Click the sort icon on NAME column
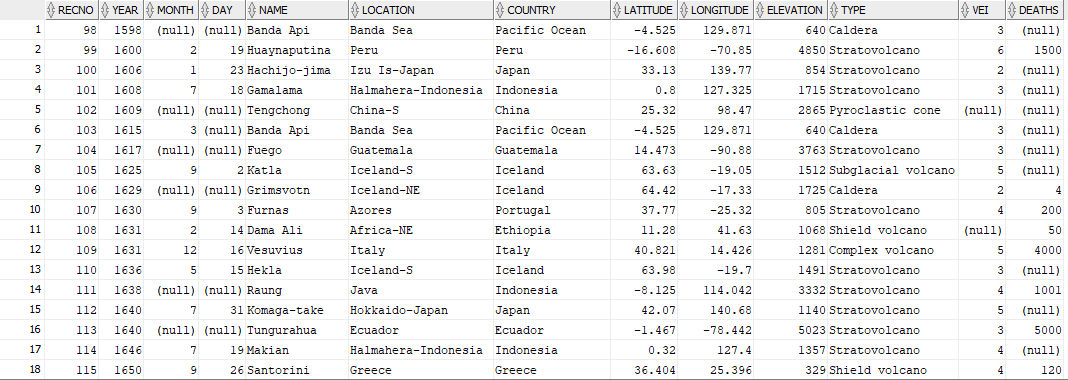 (251, 10)
